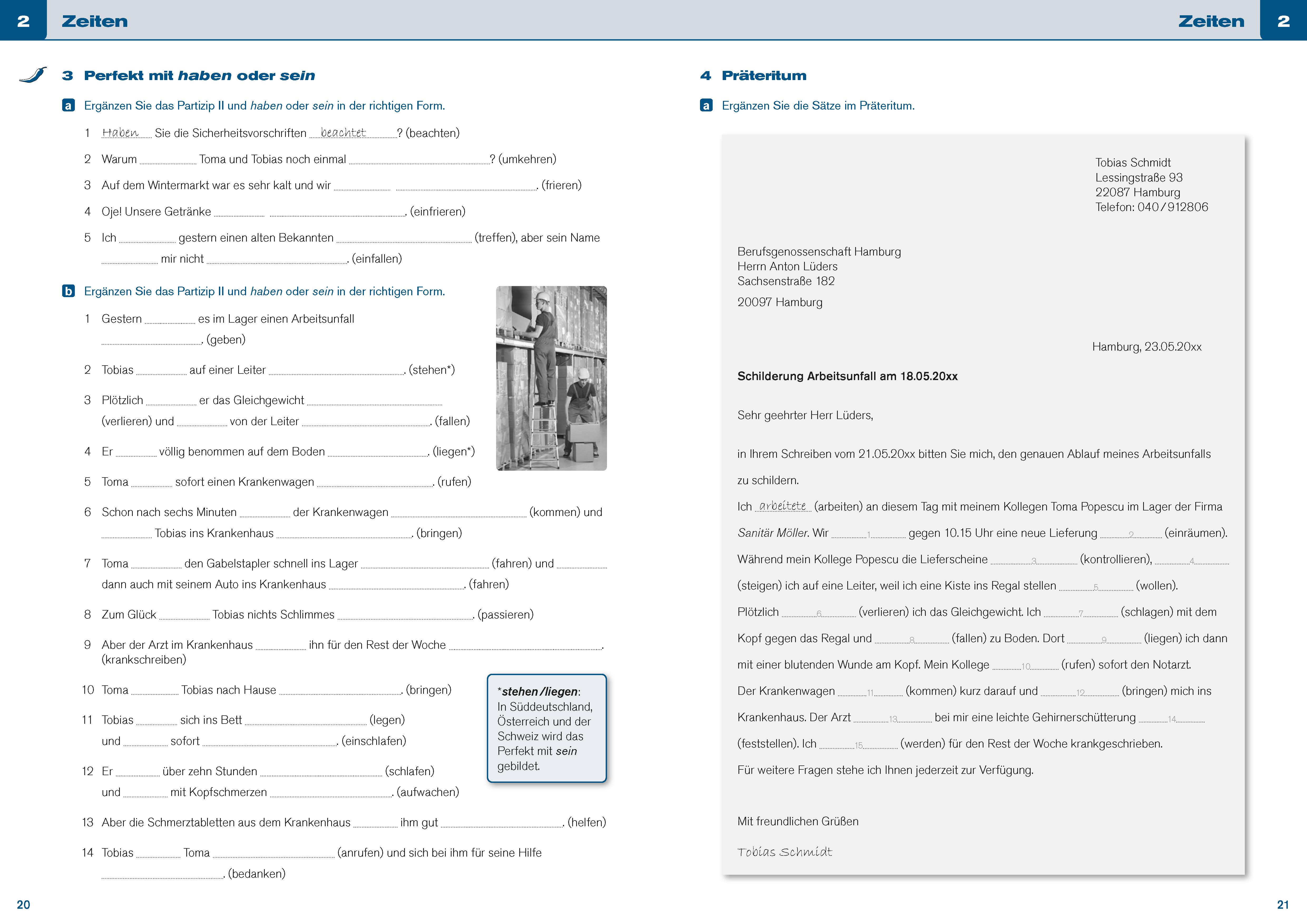1307x924 pixels.
Task: Click letter blank number 11 before '(kommen)'
Action: (870, 692)
